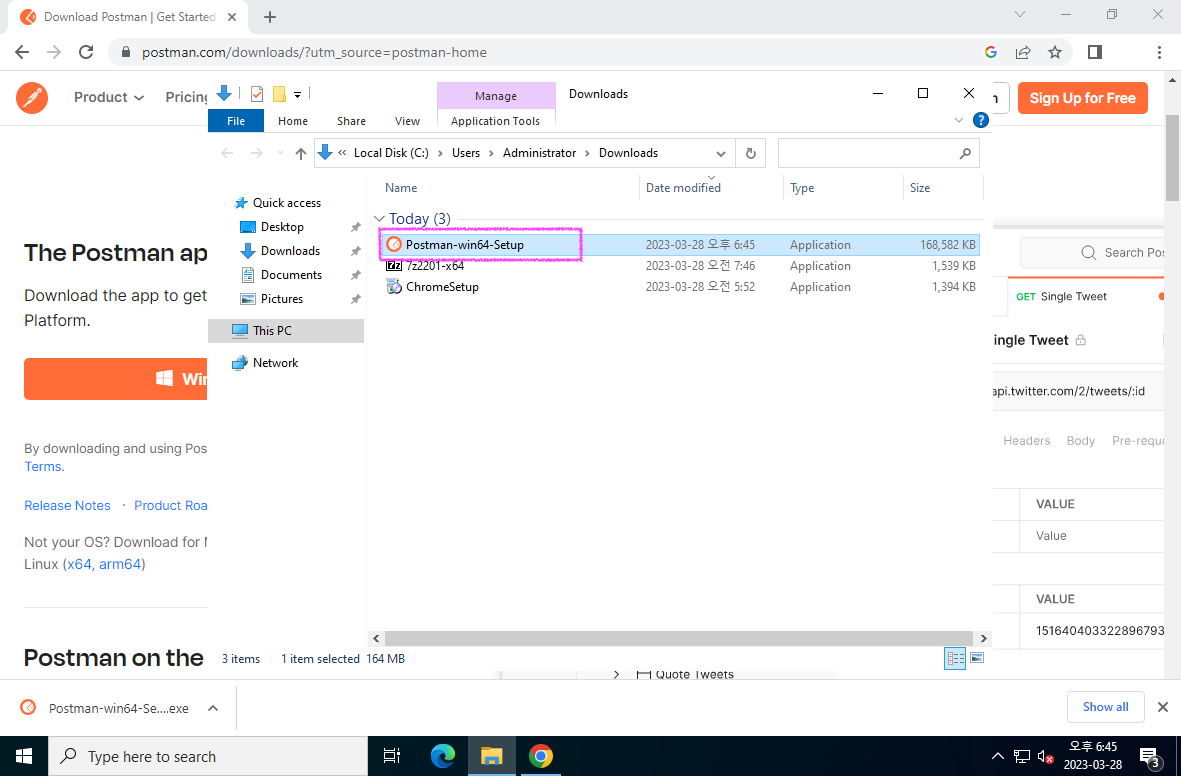Screen dimensions: 1181x776
Task: Click Local Disk (C:) breadcrumb
Action: [x=391, y=153]
